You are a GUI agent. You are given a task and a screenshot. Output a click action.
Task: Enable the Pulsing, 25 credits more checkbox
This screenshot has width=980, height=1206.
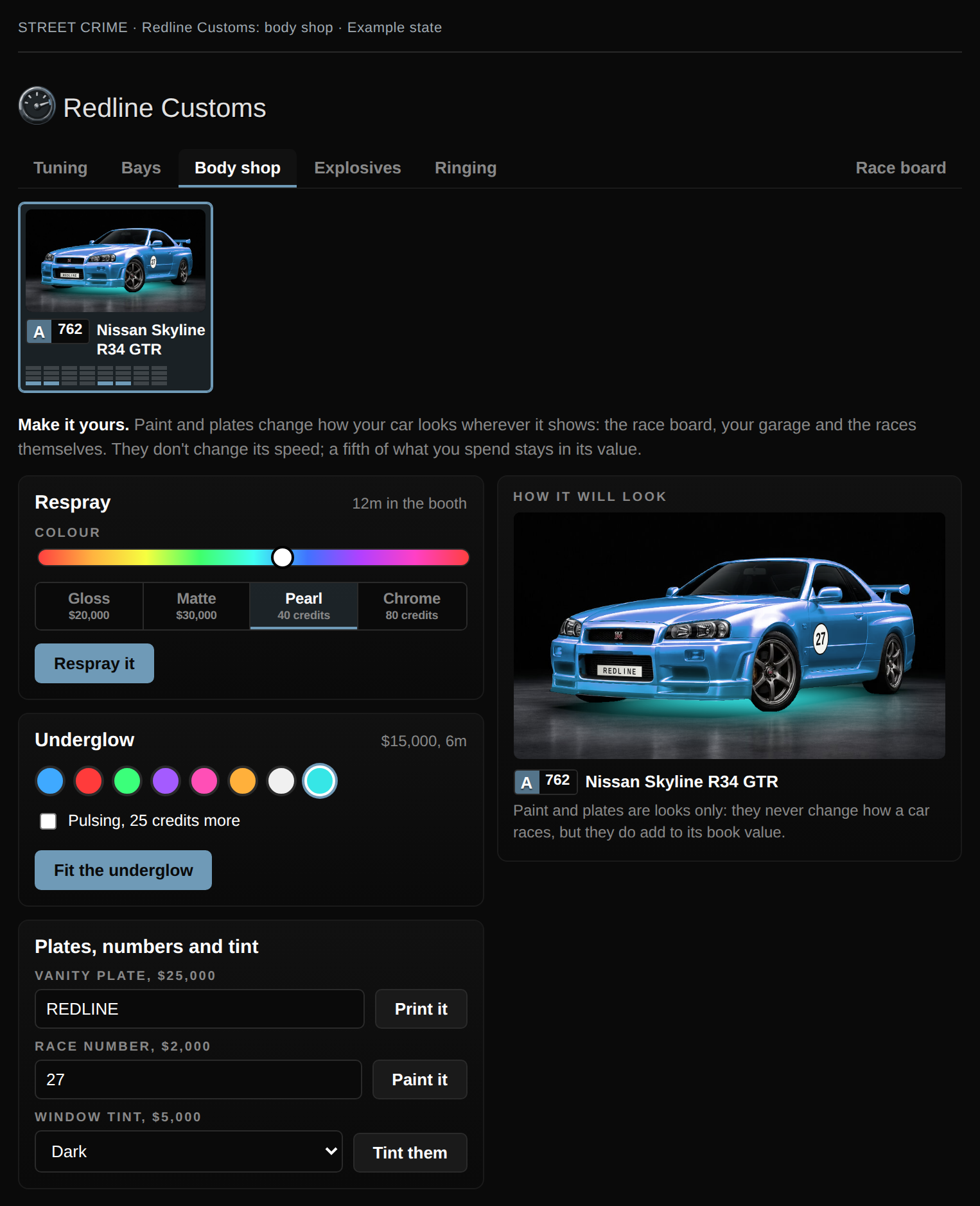48,821
